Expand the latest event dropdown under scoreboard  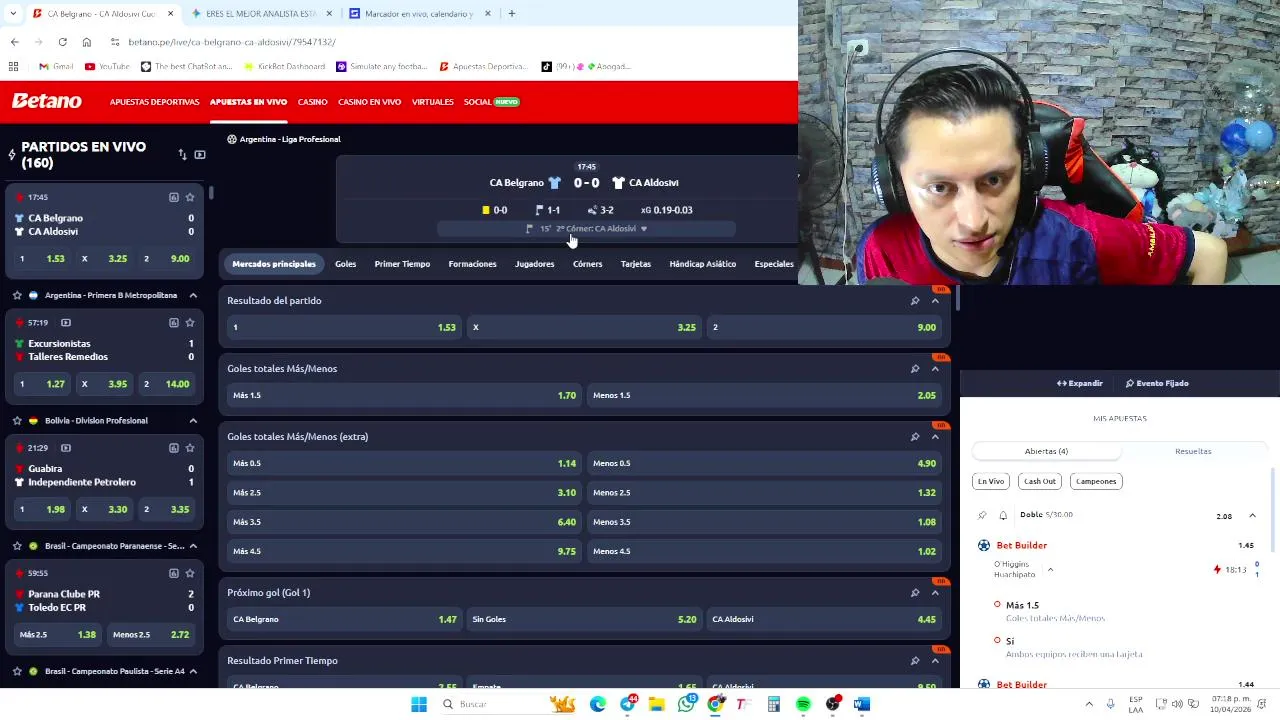coord(643,229)
